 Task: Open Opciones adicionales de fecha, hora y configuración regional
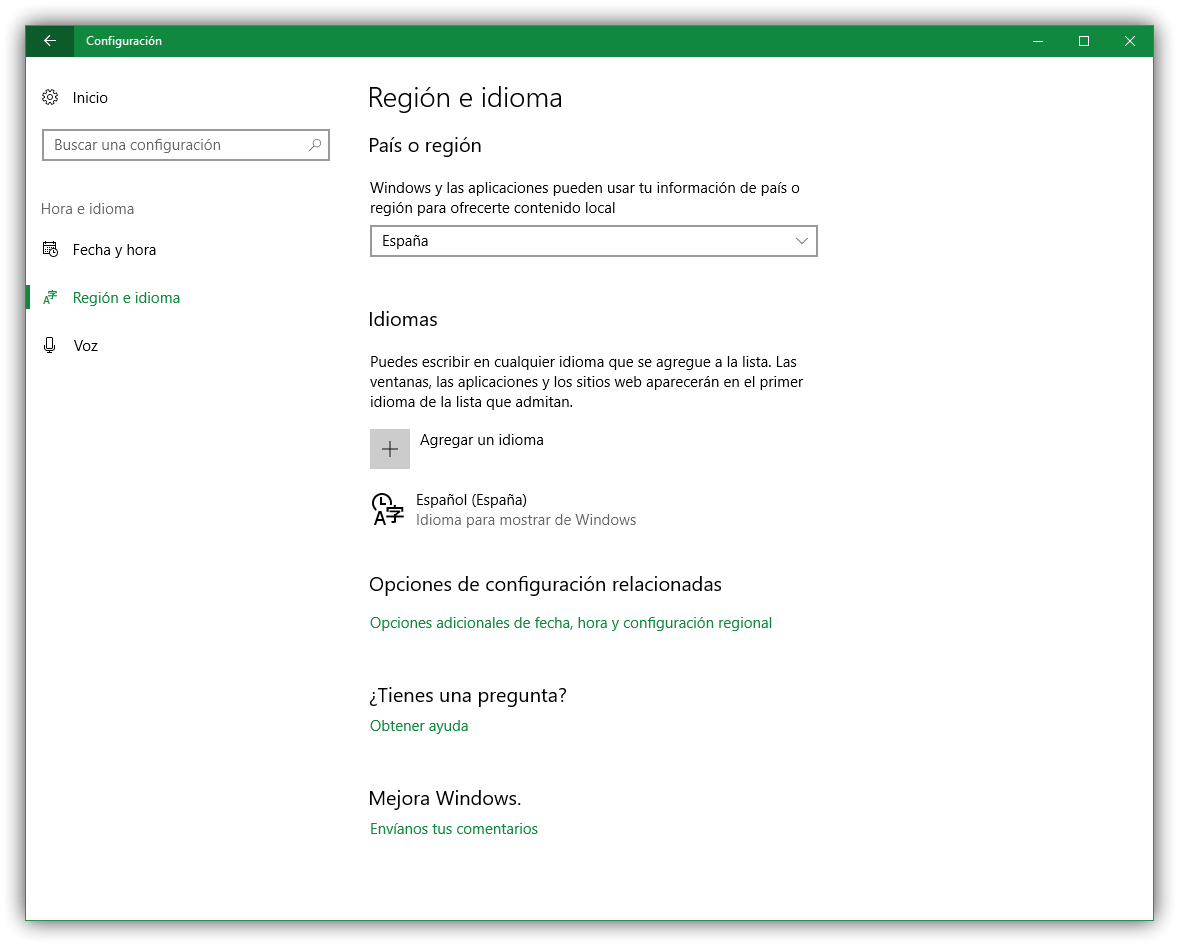point(570,622)
